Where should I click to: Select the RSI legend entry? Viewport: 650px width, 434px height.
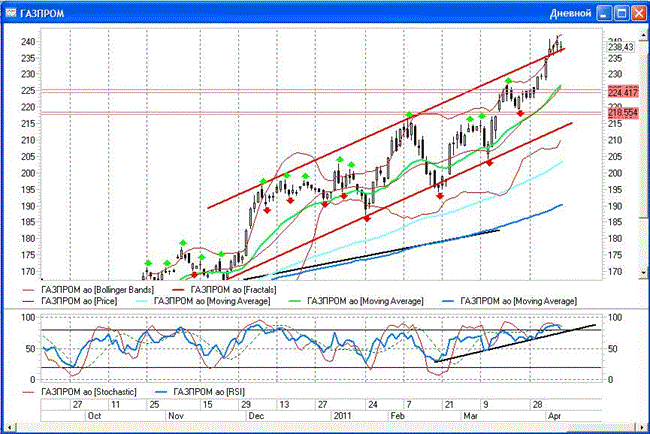click(200, 392)
